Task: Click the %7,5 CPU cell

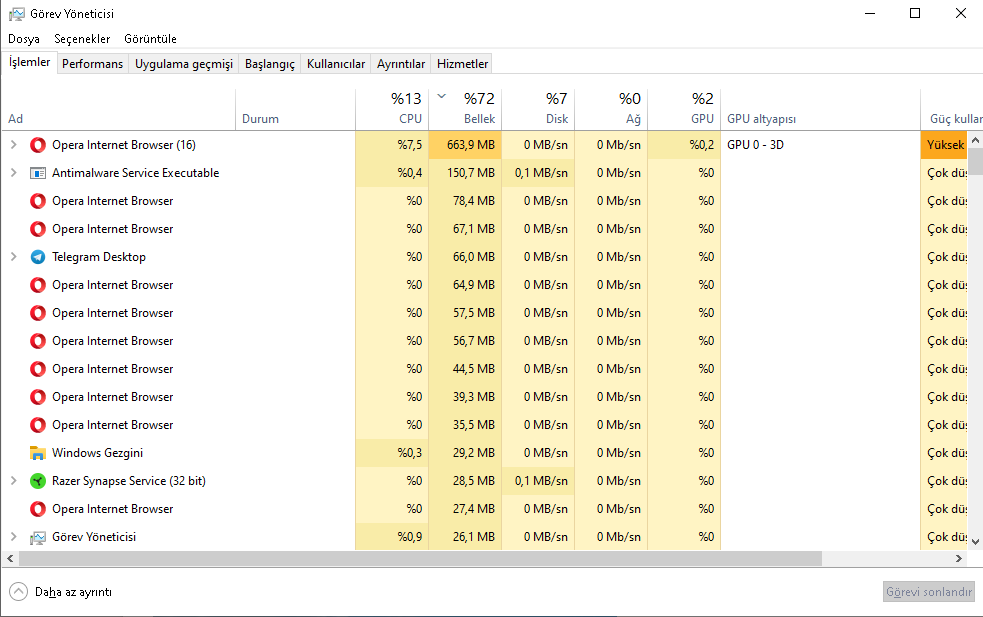Action: (x=392, y=145)
